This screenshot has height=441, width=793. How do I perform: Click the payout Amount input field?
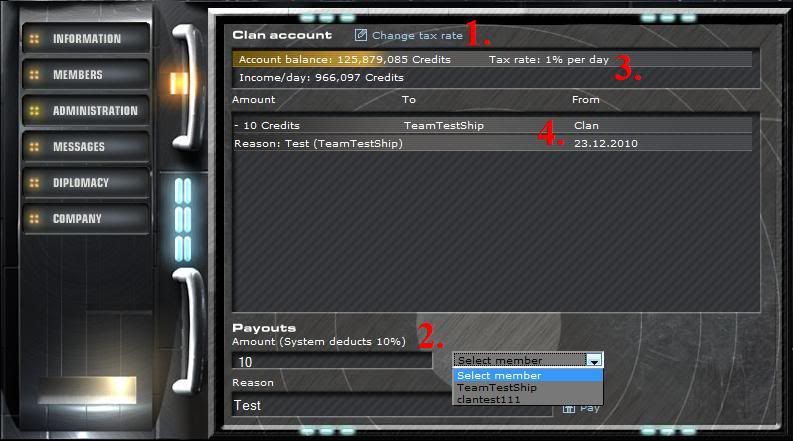(x=332, y=362)
